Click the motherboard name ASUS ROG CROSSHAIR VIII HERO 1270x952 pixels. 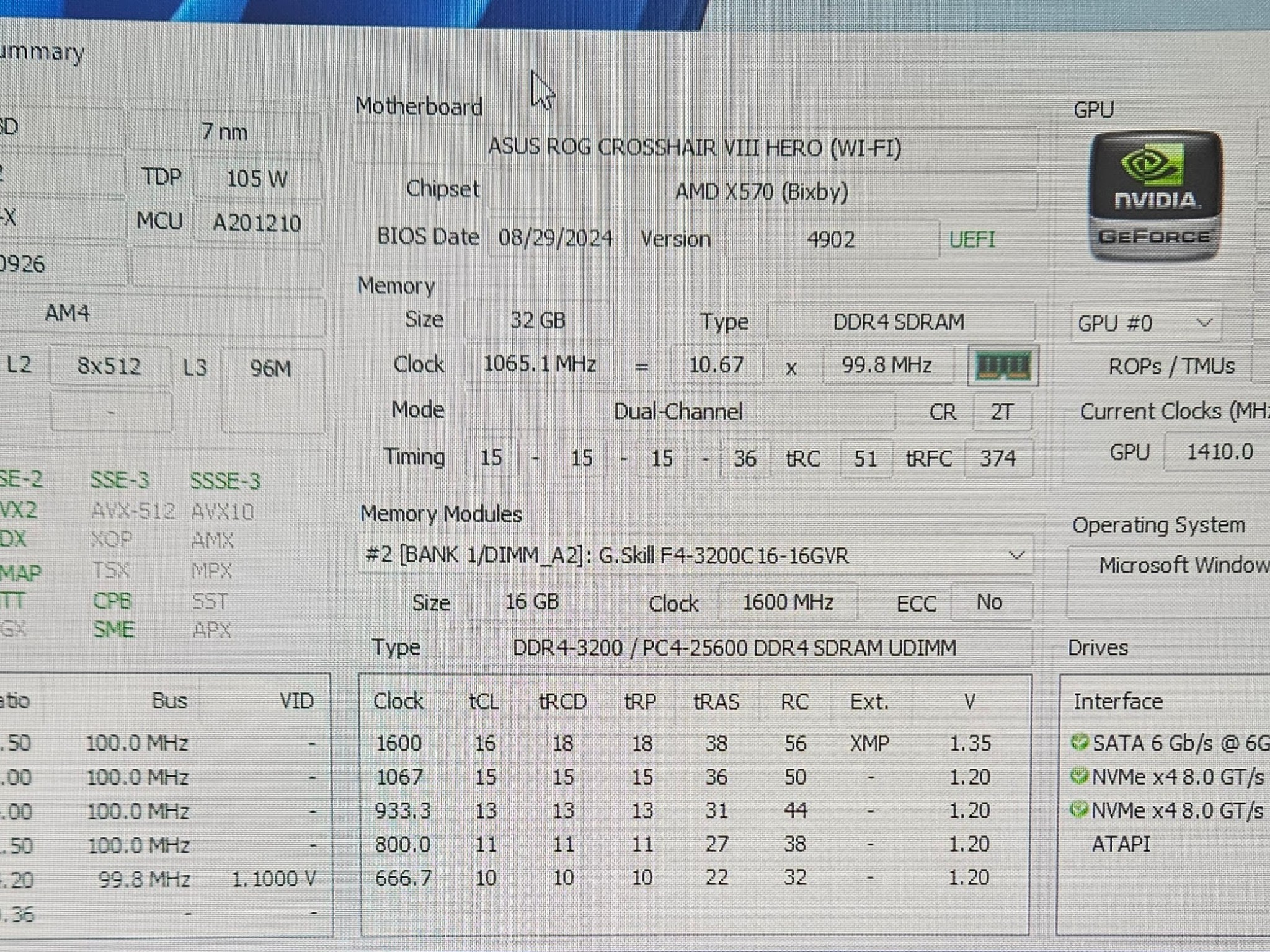pyautogui.click(x=695, y=148)
